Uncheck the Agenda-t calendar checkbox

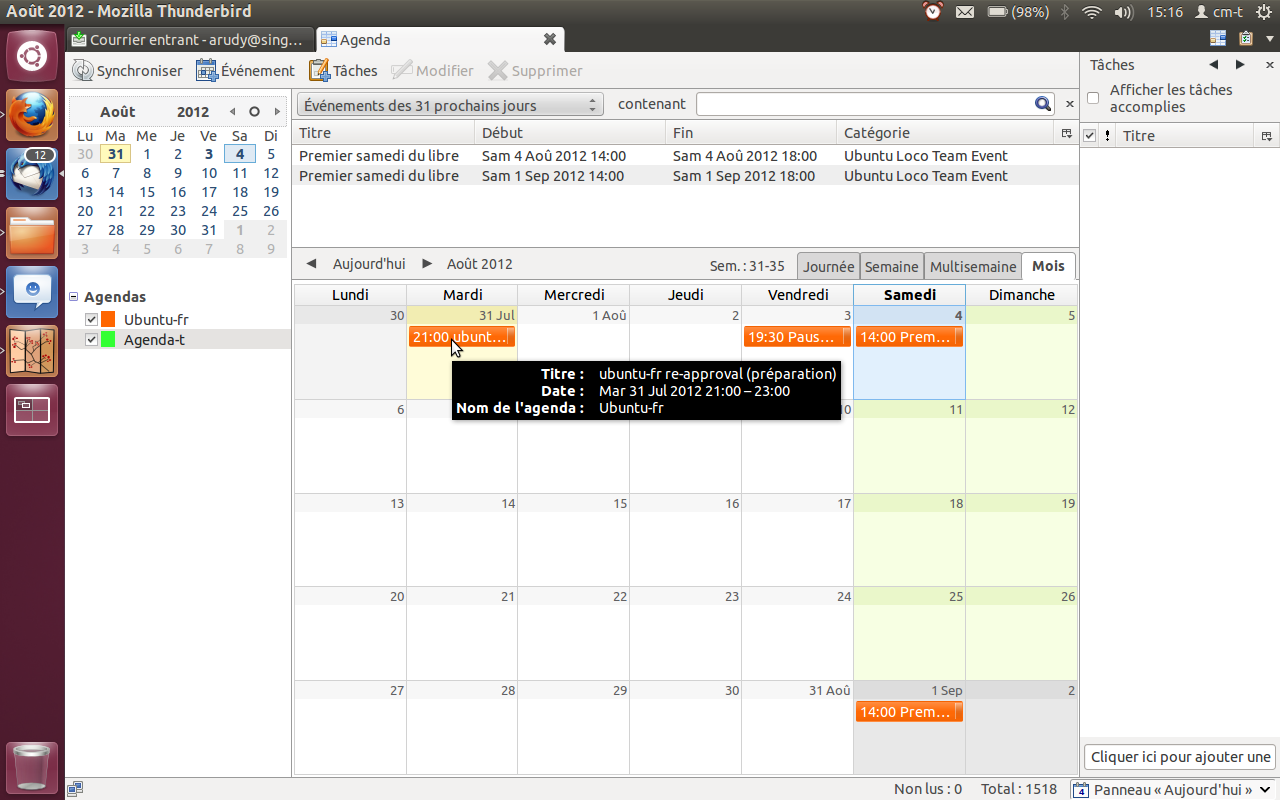(x=92, y=340)
